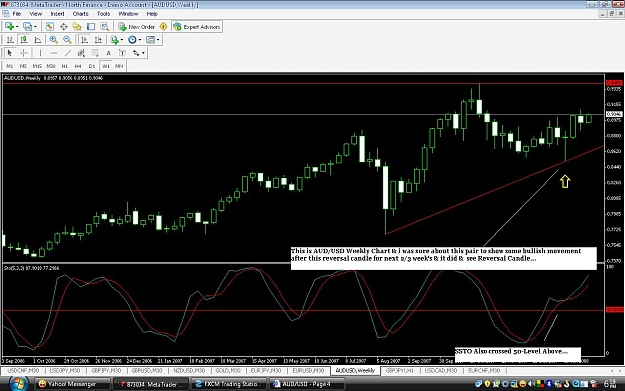625x391 pixels.
Task: Open the Indicators dropdown arrow
Action: coord(122,39)
